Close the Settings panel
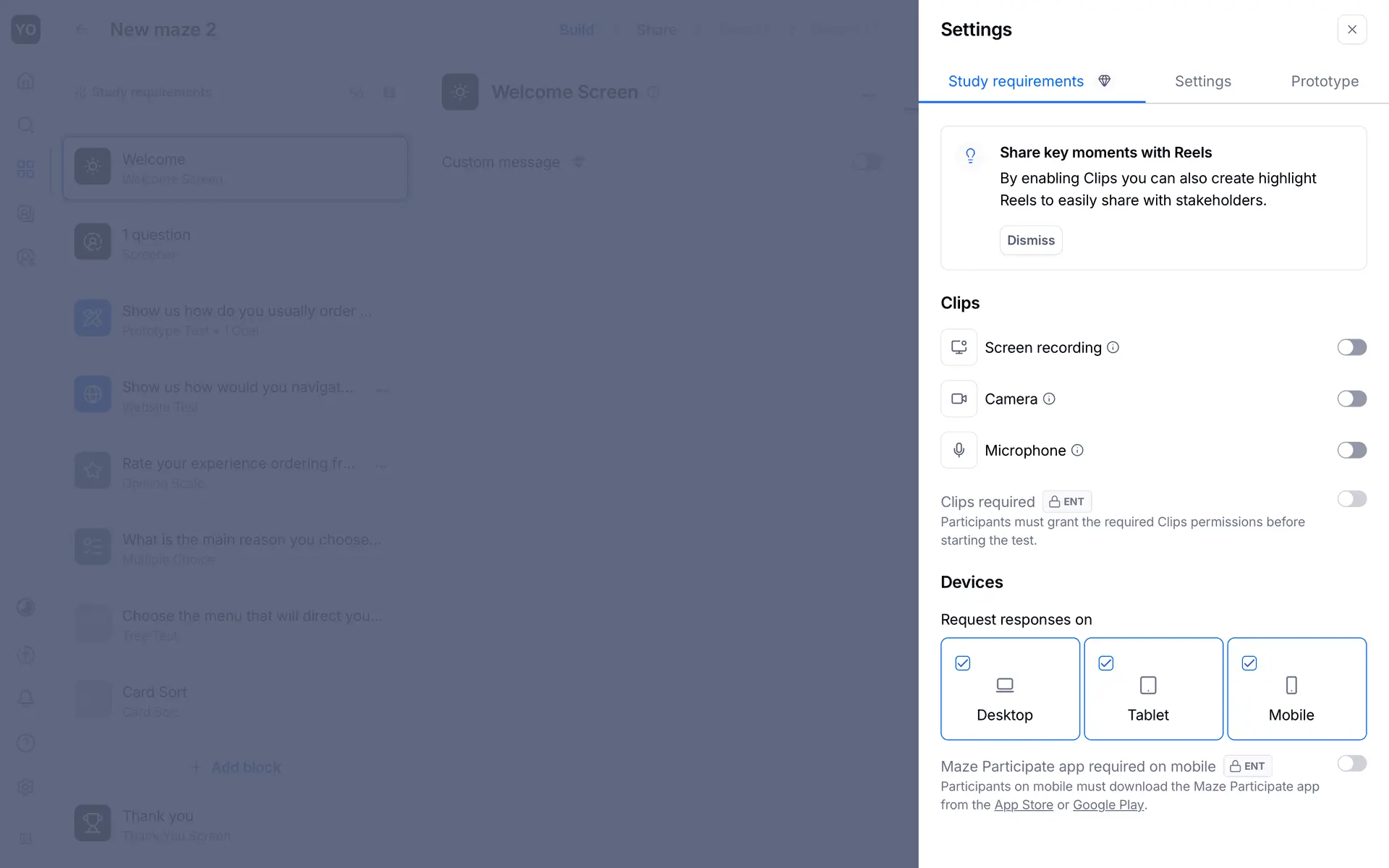Screen dimensions: 1389x868 (1351, 30)
